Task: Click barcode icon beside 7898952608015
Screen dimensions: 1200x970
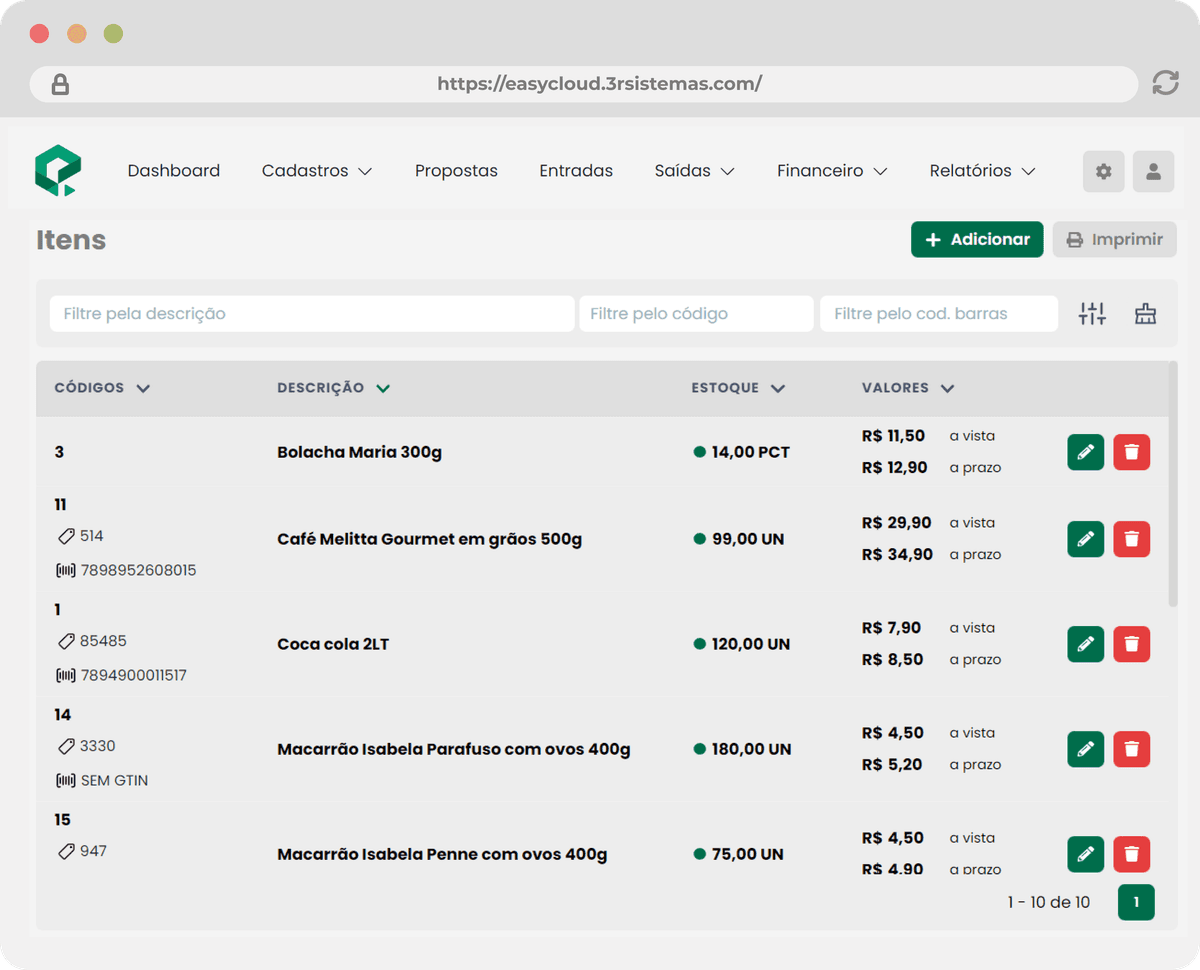Action: [x=65, y=571]
